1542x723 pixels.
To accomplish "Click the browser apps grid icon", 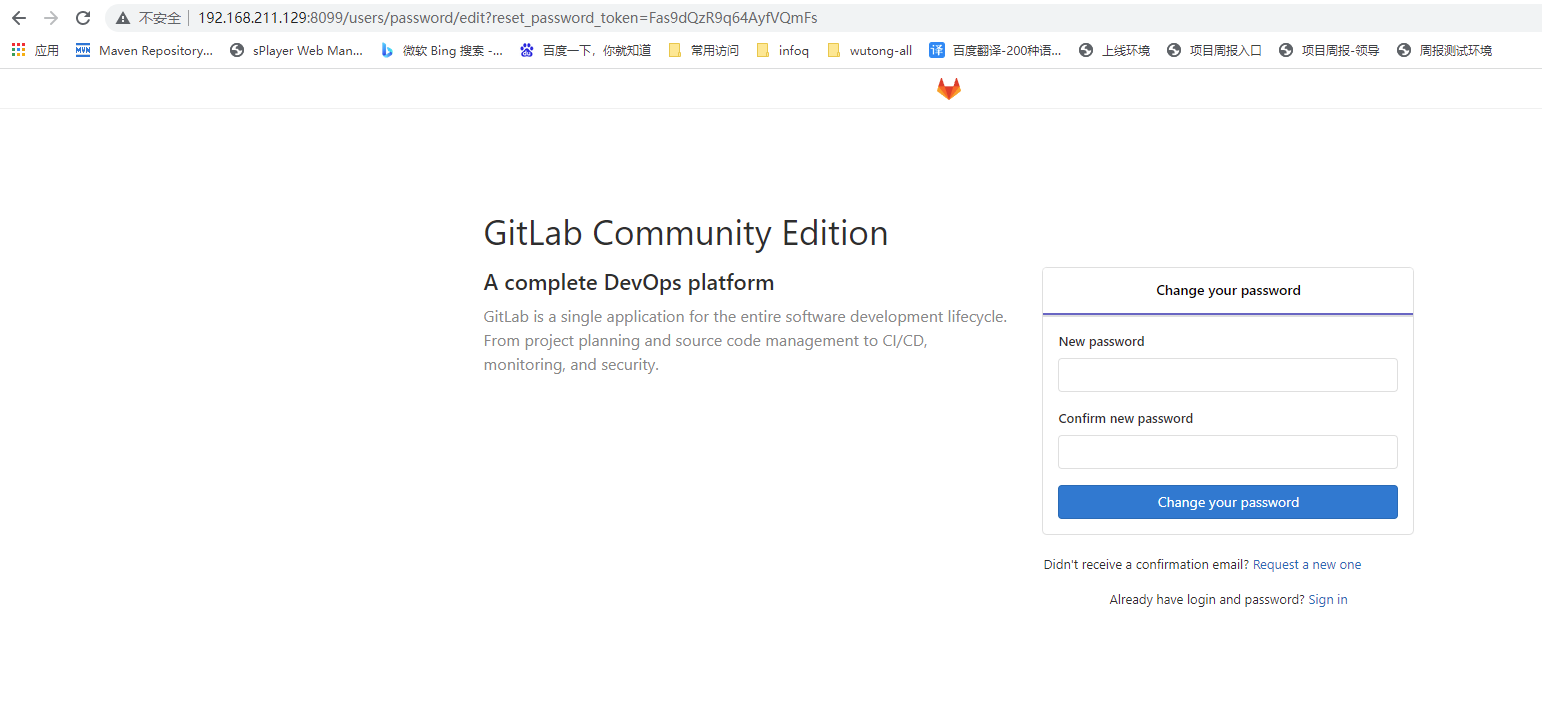I will 18,49.
